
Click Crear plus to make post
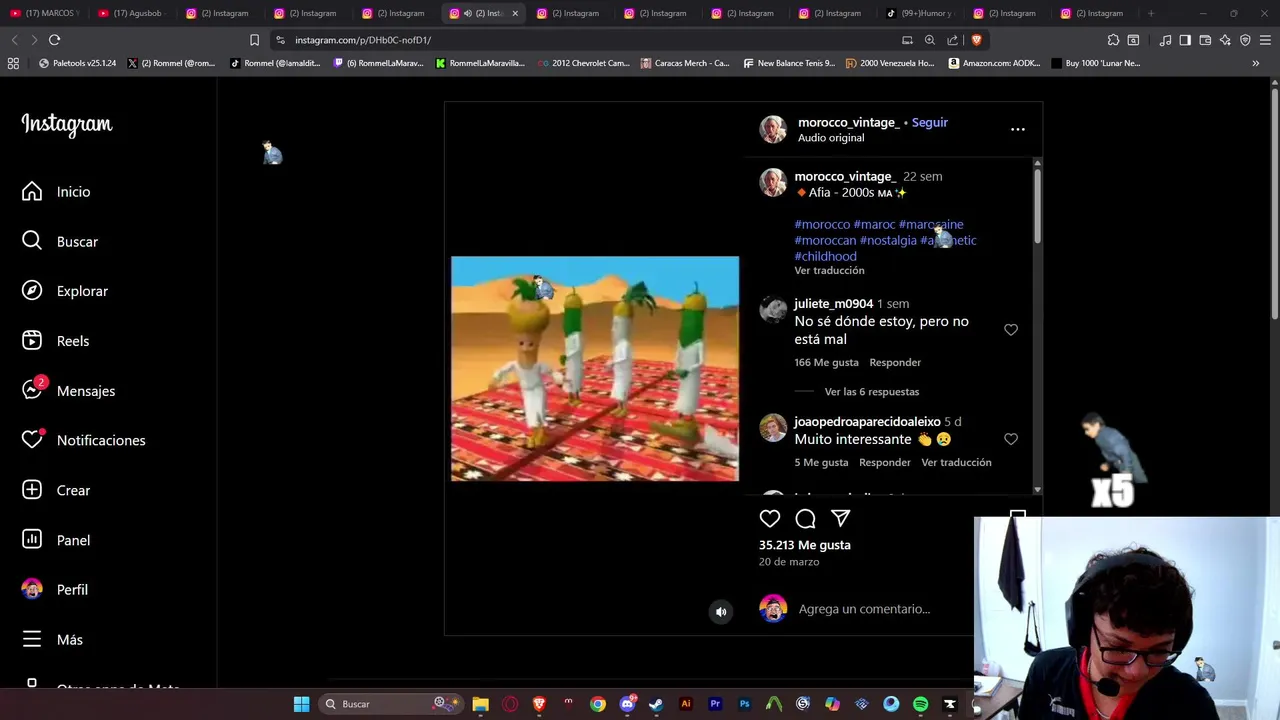point(56,490)
